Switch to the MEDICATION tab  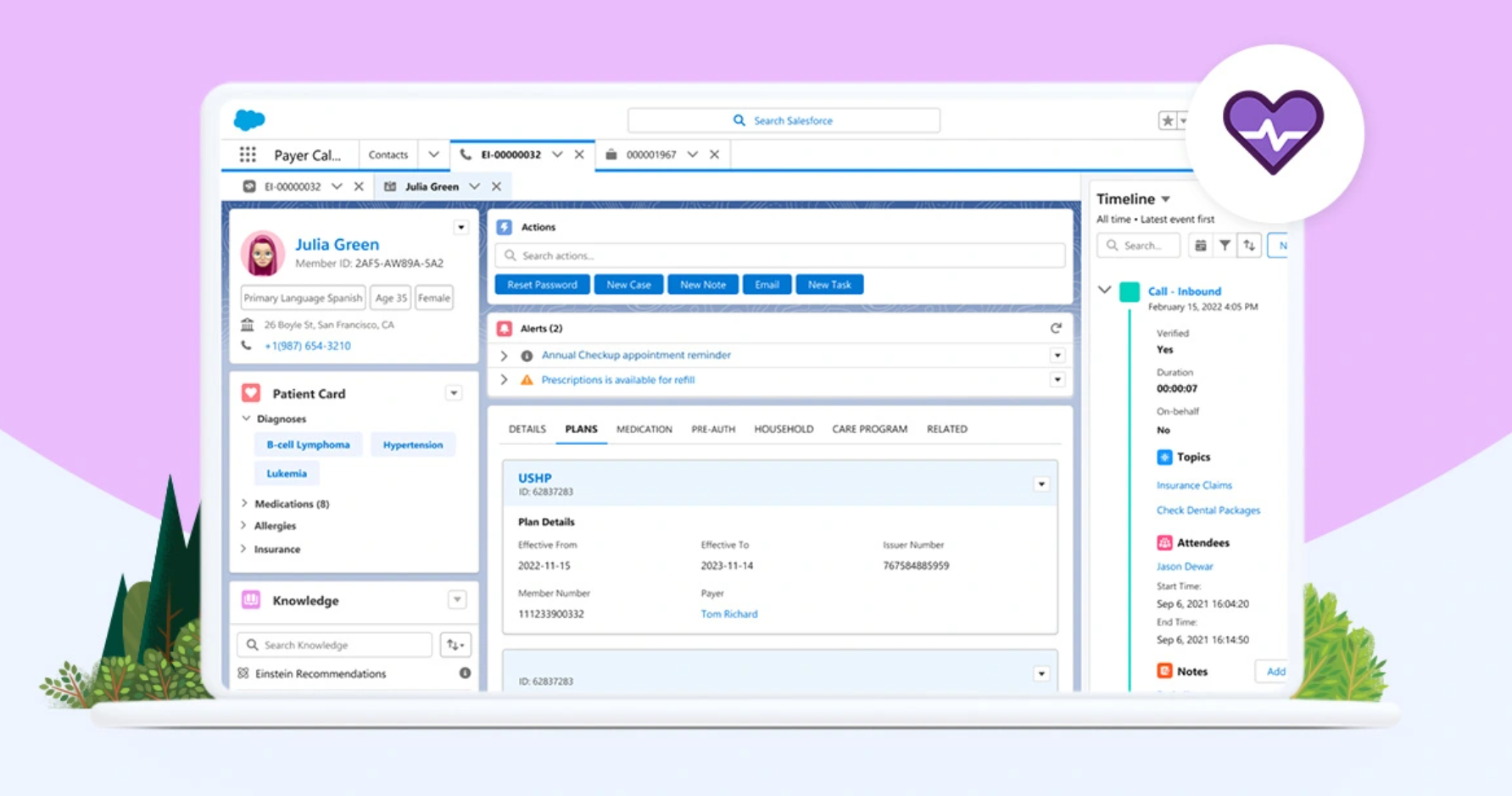tap(644, 429)
